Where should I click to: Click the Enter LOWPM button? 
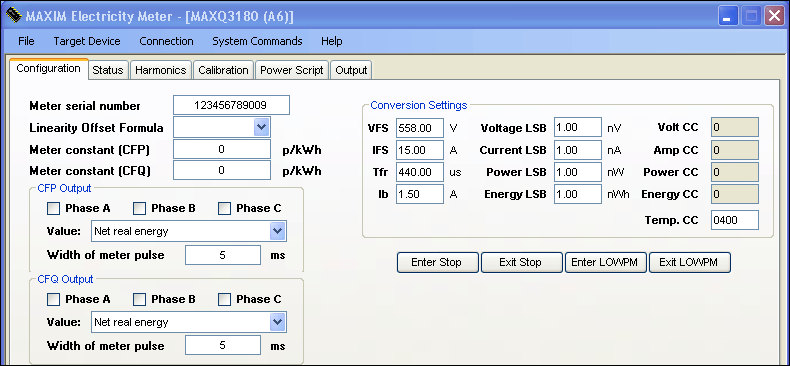605,262
